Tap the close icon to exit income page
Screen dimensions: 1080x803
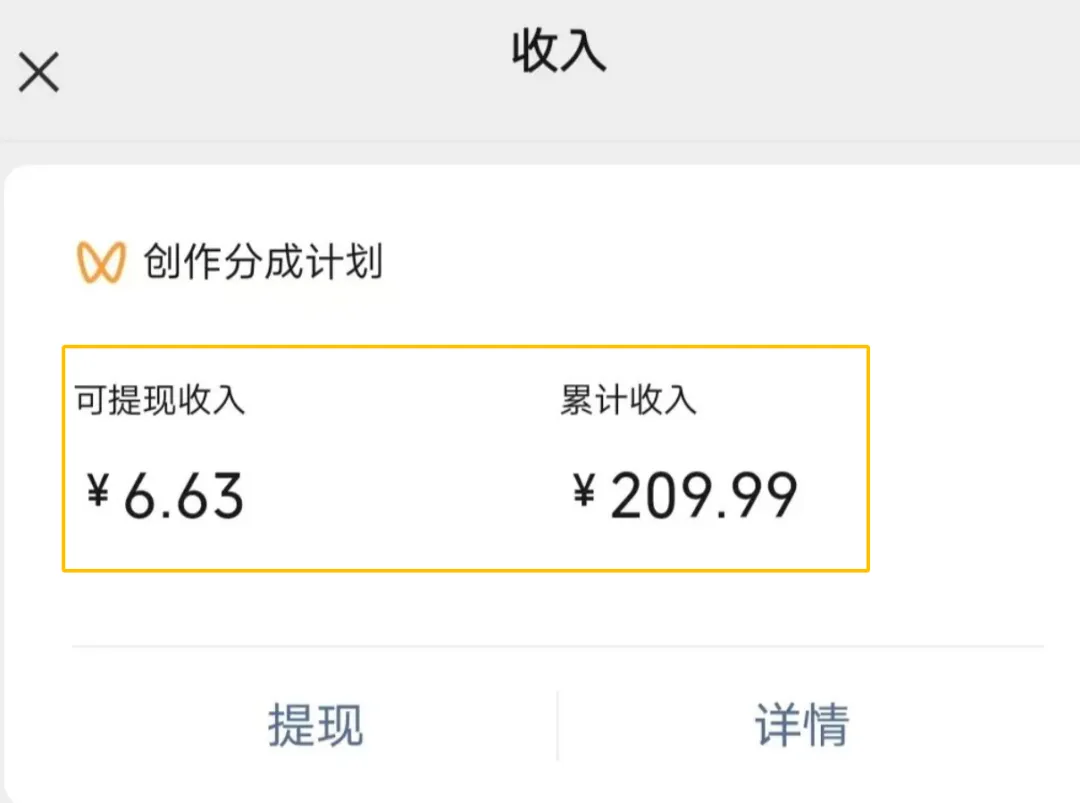tap(38, 71)
